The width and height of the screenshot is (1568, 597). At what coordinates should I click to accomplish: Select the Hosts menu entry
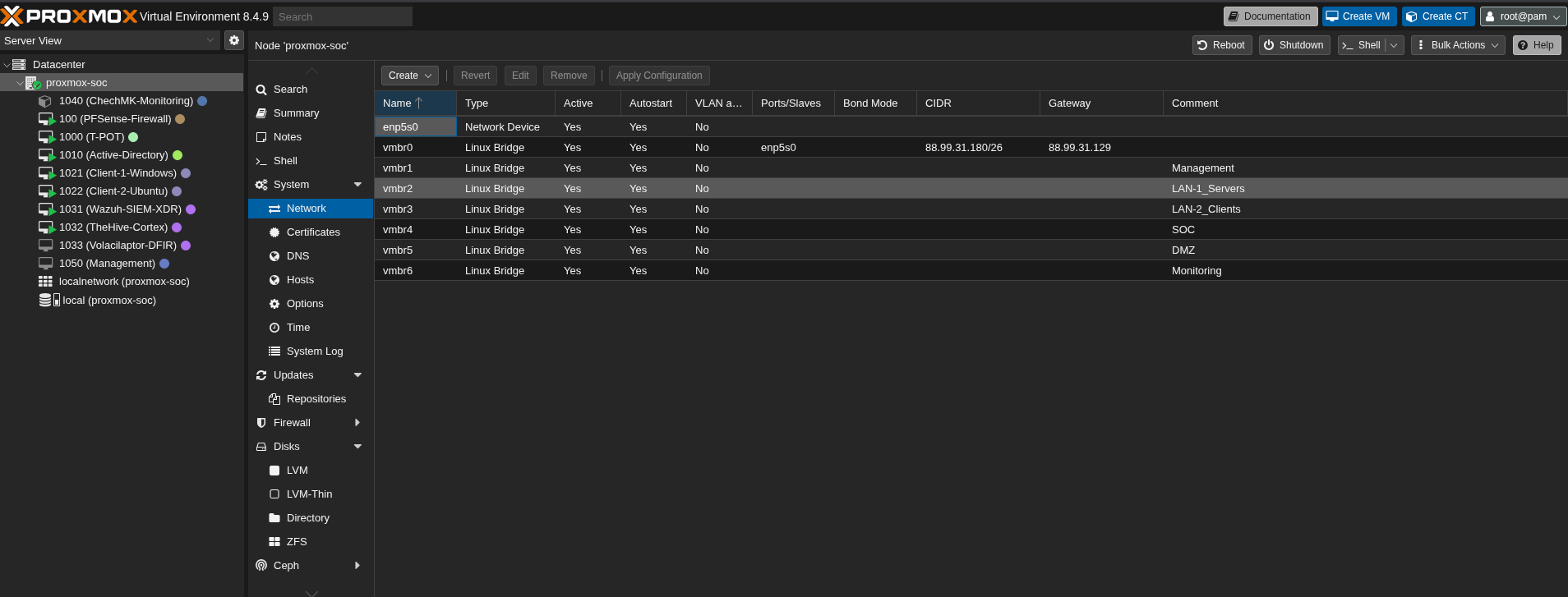coord(300,280)
